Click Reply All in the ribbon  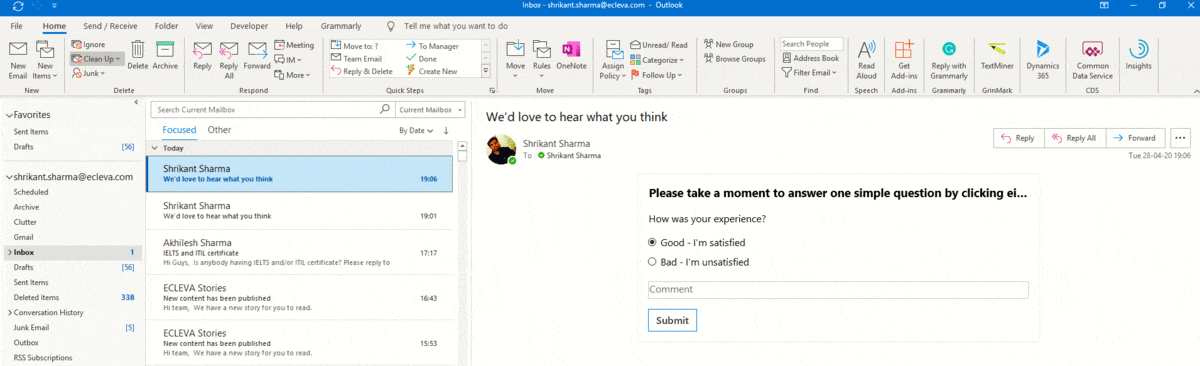coord(229,59)
